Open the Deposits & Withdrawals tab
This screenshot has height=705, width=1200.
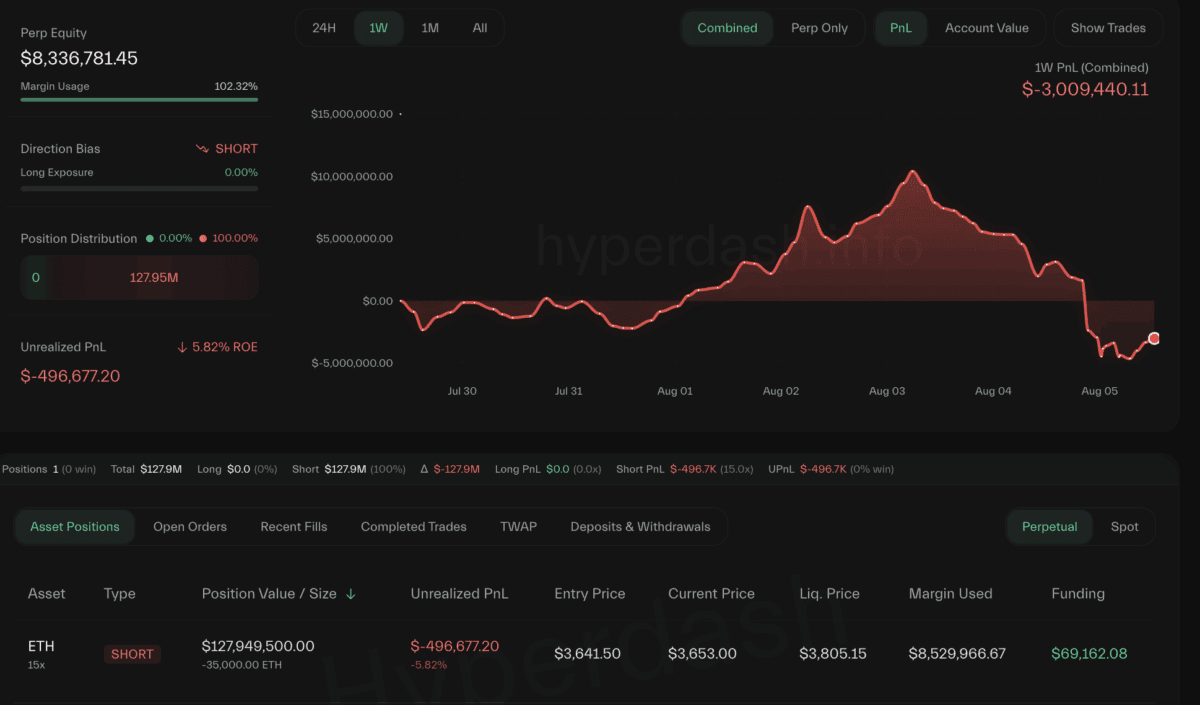pos(640,526)
